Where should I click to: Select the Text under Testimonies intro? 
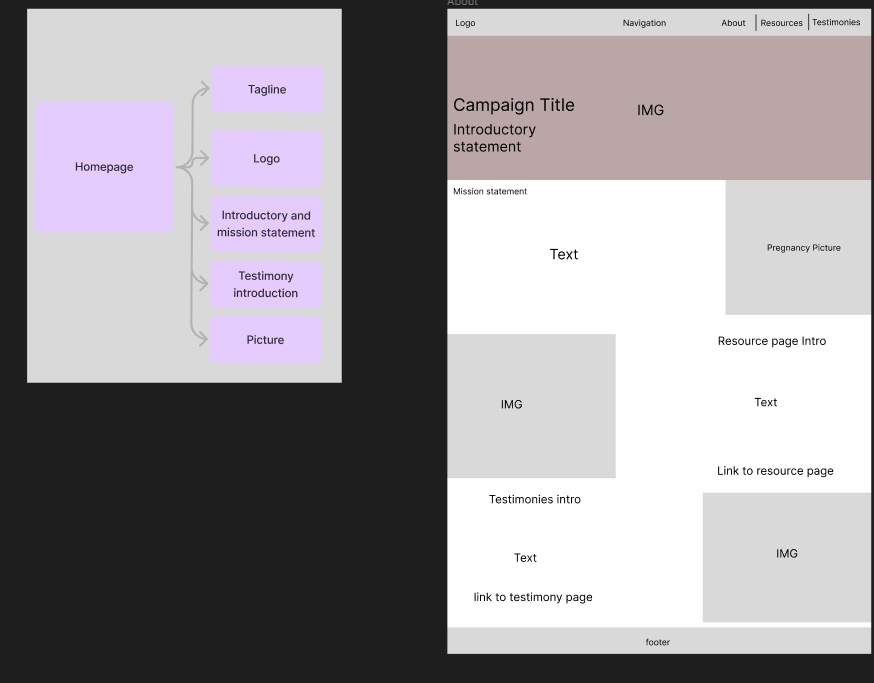tap(525, 558)
